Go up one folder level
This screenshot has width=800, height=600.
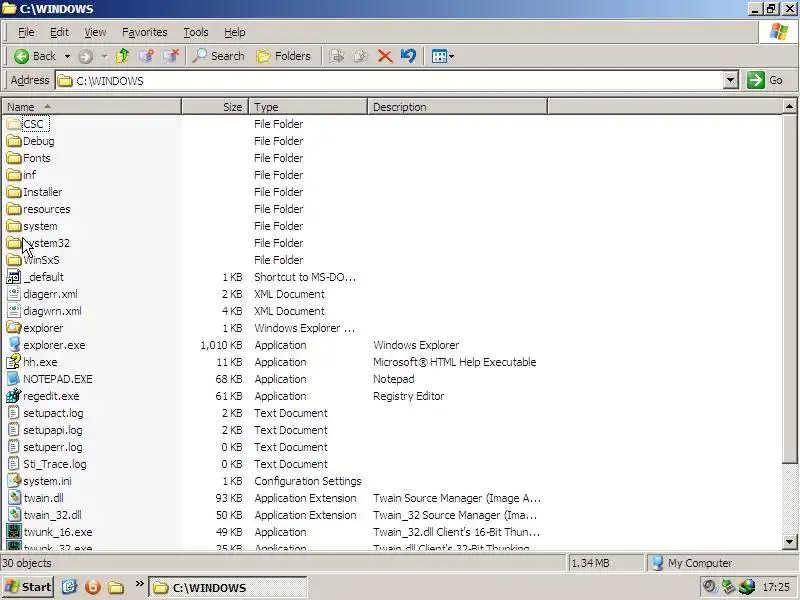click(x=122, y=56)
